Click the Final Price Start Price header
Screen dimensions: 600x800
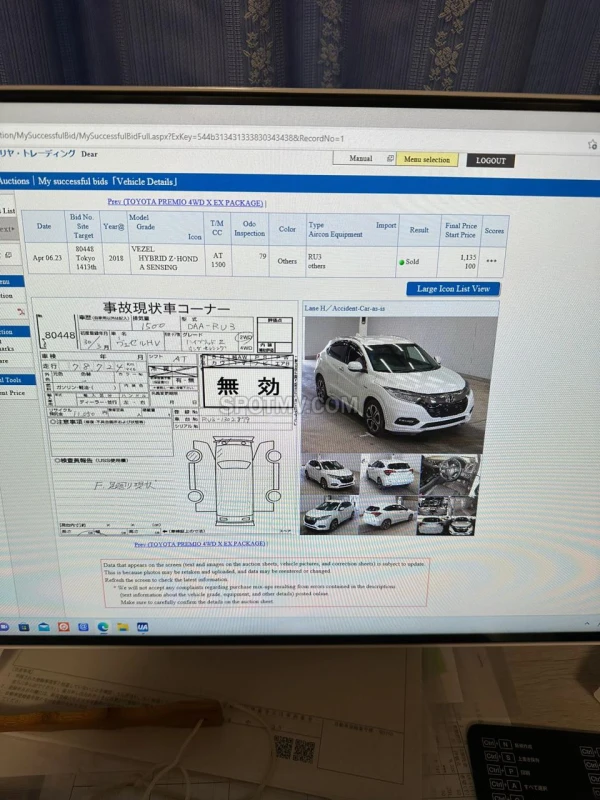460,230
